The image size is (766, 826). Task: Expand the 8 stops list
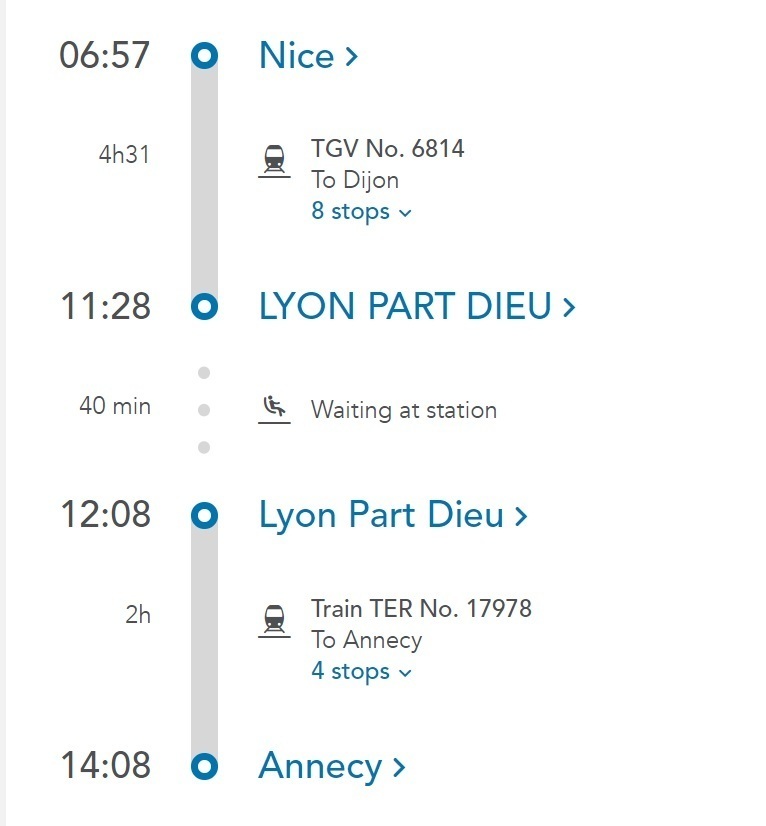[361, 211]
